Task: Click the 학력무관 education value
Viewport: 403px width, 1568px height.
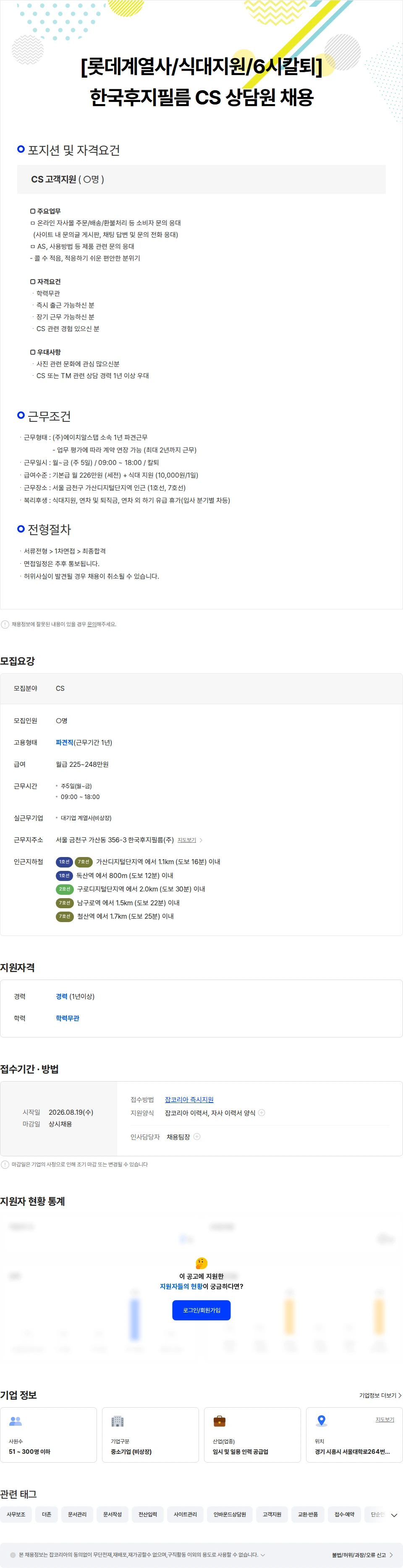Action: click(68, 1018)
